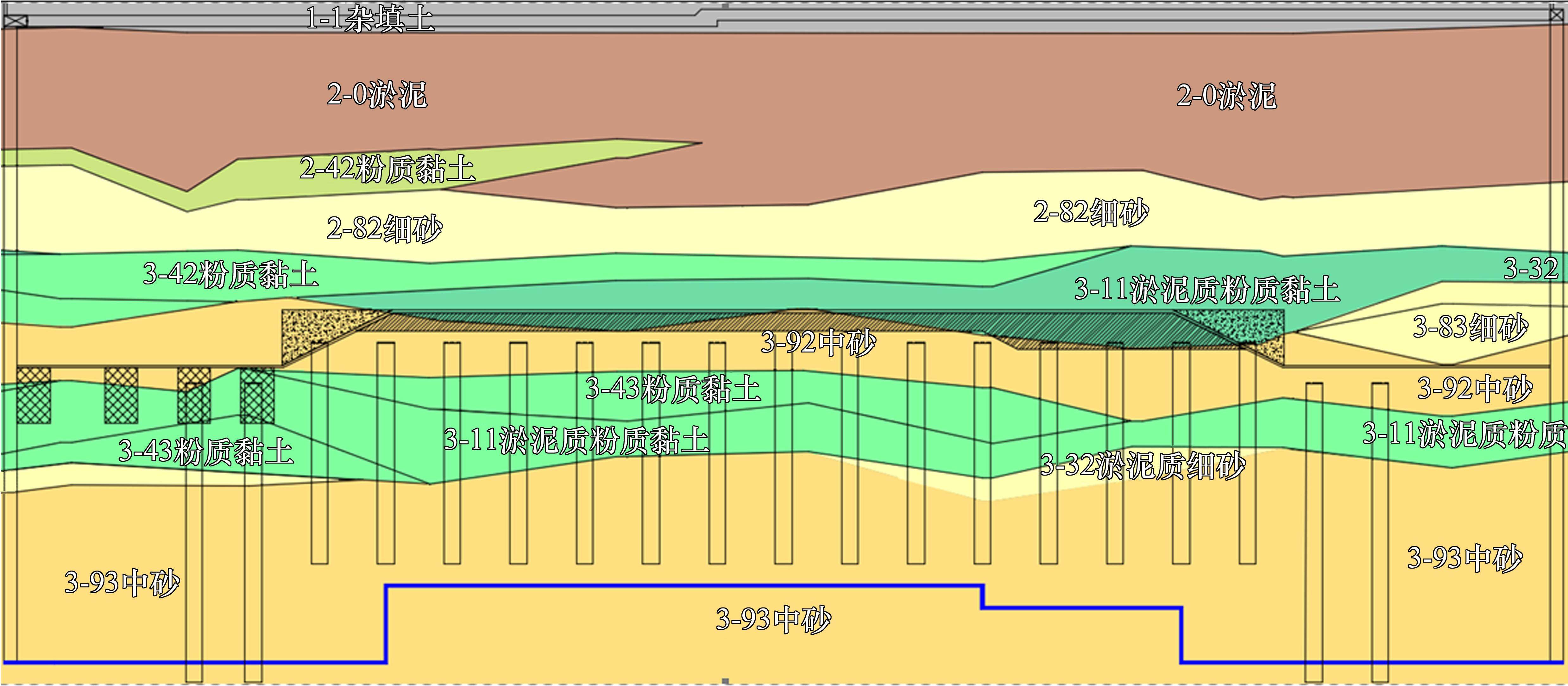Screen dimensions: 1568x686
Task: Click the 3-42粉质黏土 label
Action: (230, 274)
